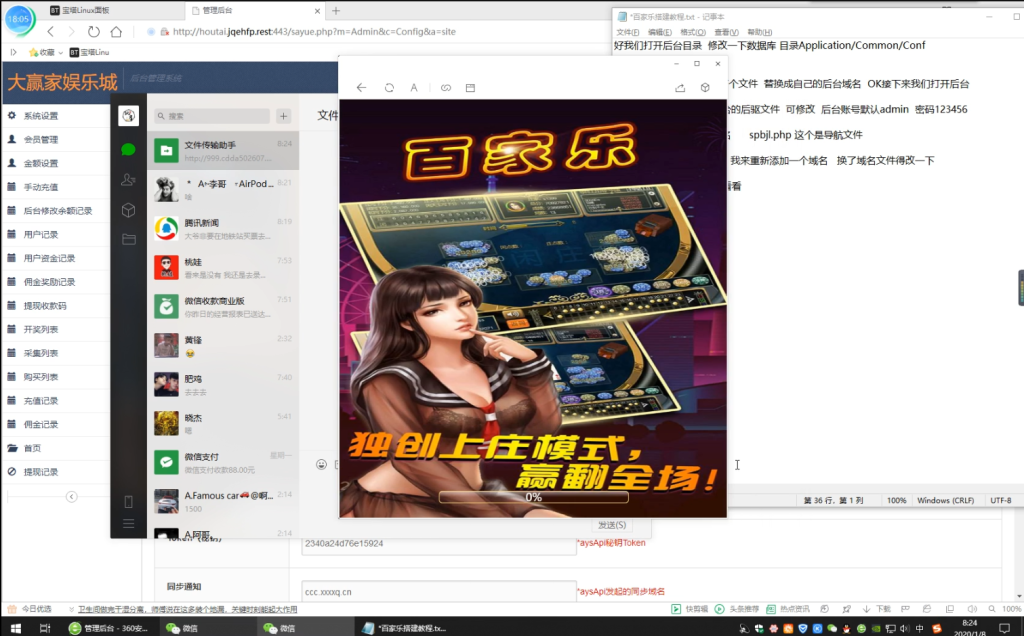This screenshot has width=1024, height=636.
Task: Open the 桃娃 chat
Action: tap(223, 267)
